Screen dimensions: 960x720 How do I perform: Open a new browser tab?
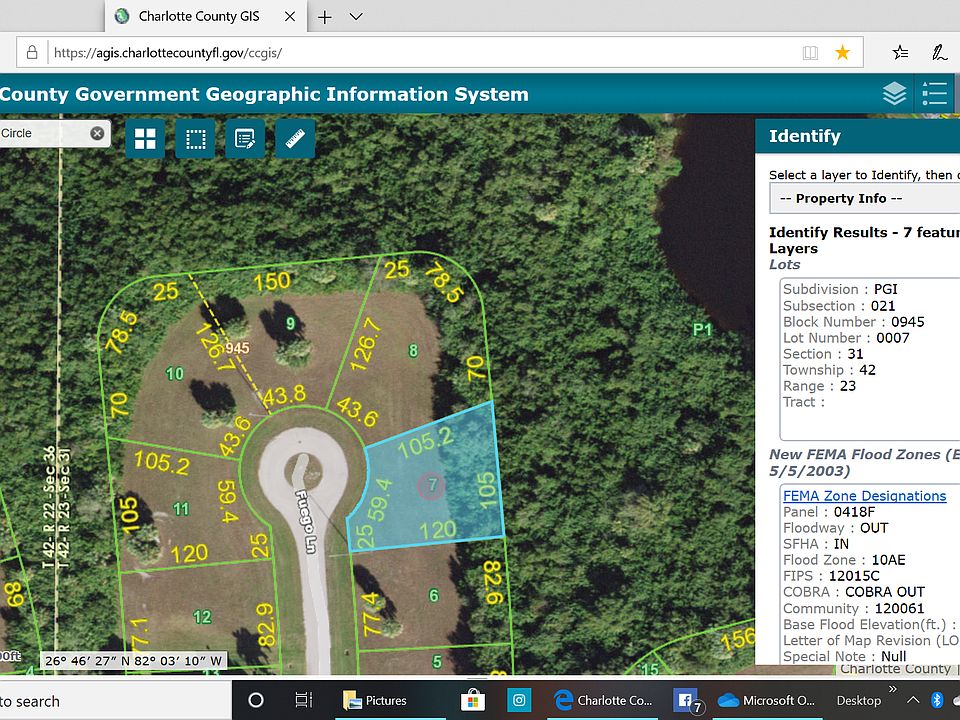click(324, 16)
